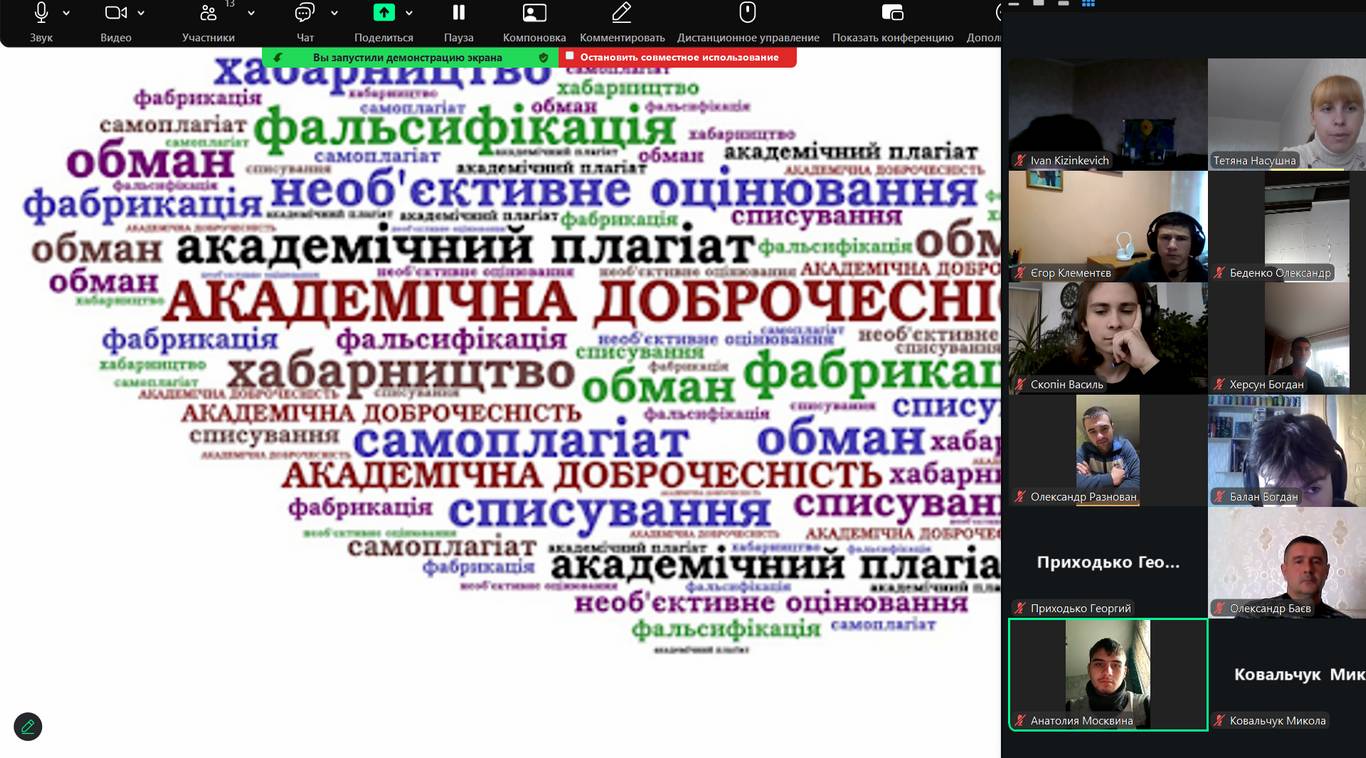This screenshot has width=1366, height=758.
Task: Expand the arrow next to Поделиться
Action: tap(409, 13)
